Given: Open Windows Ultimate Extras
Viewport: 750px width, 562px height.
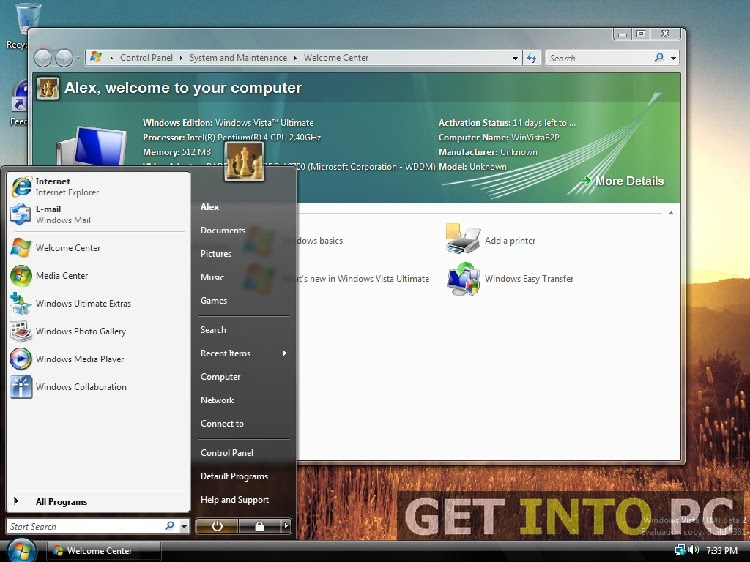Looking at the screenshot, I should pyautogui.click(x=98, y=303).
